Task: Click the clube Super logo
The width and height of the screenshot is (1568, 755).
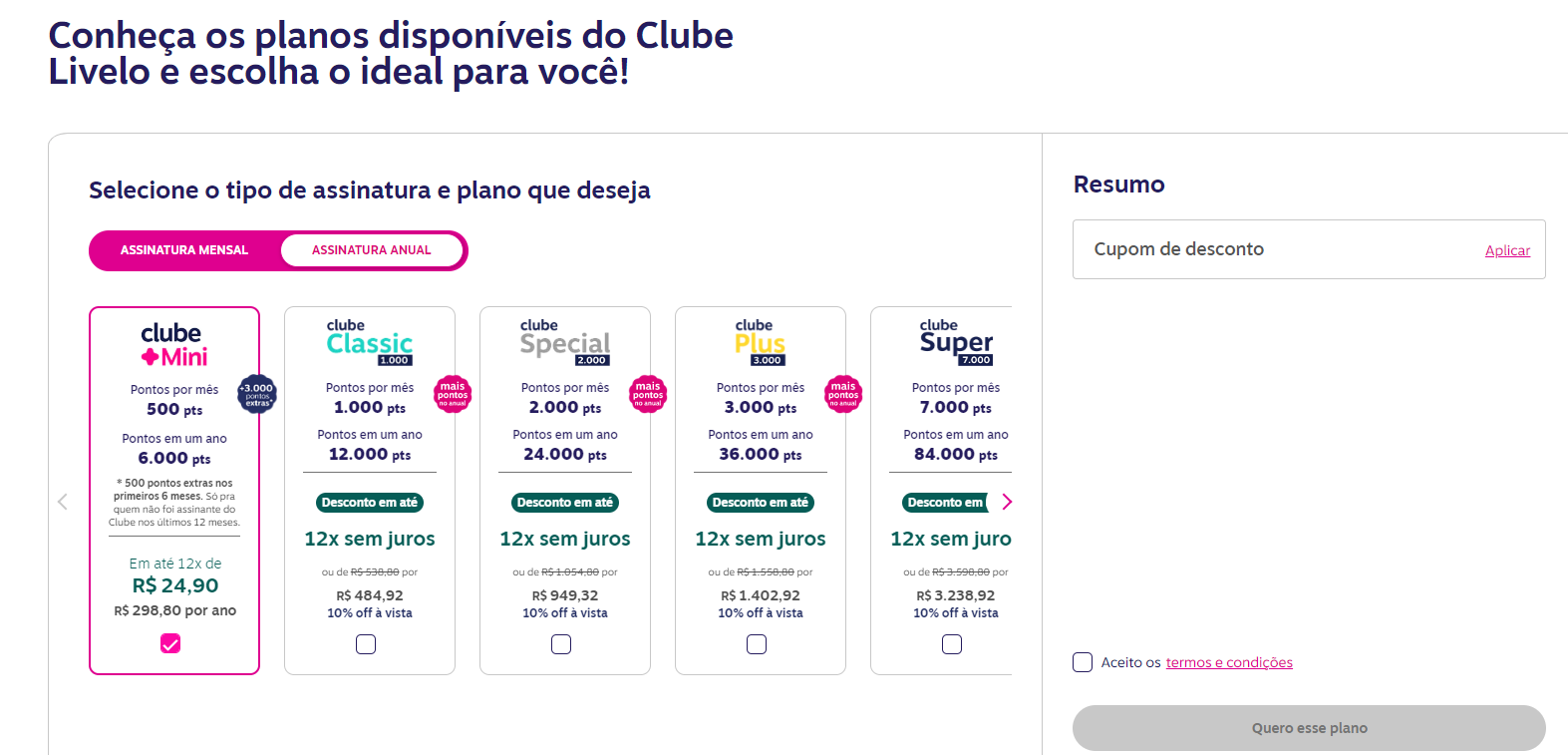Action: pos(956,342)
